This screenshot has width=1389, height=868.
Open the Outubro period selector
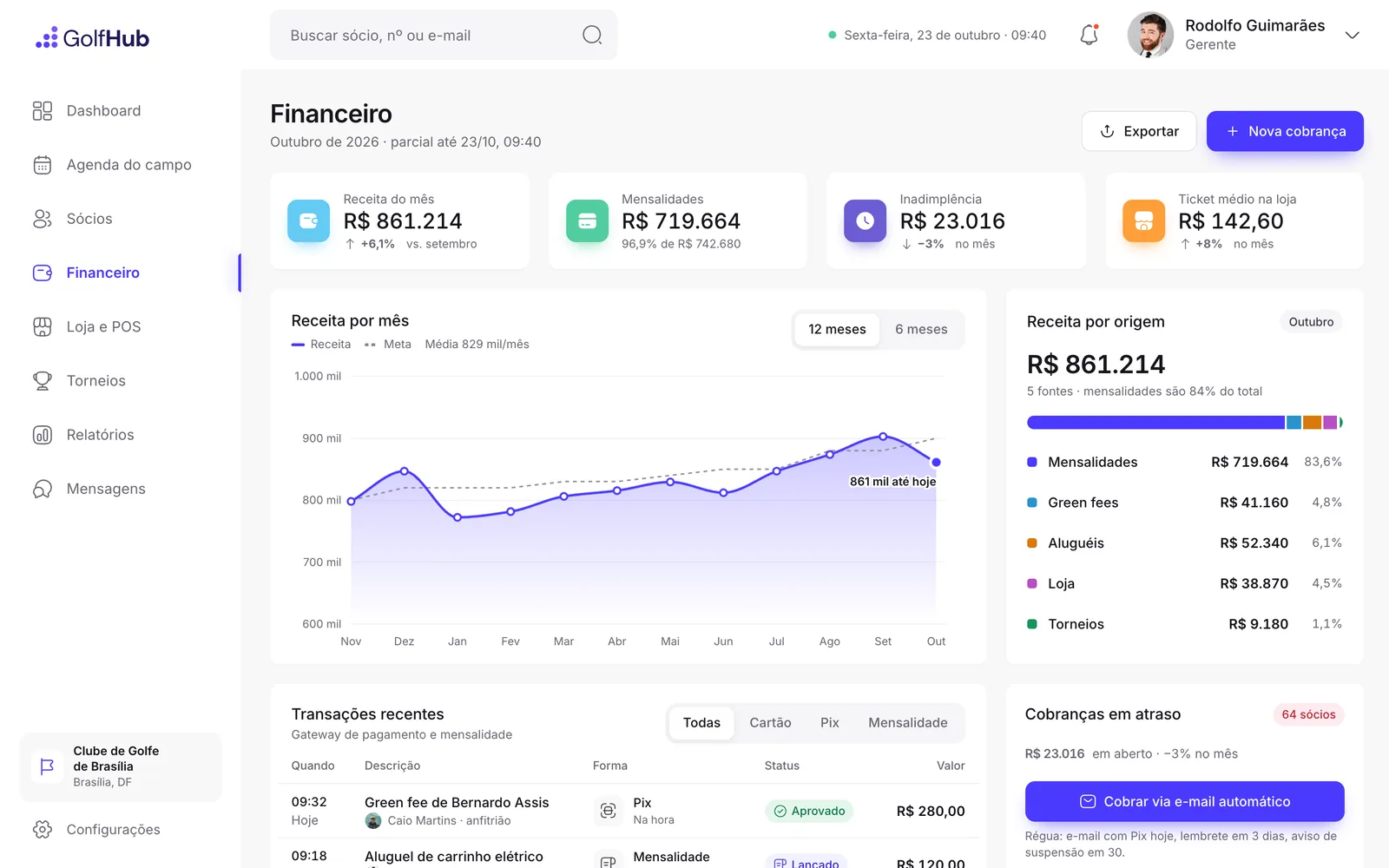point(1311,322)
